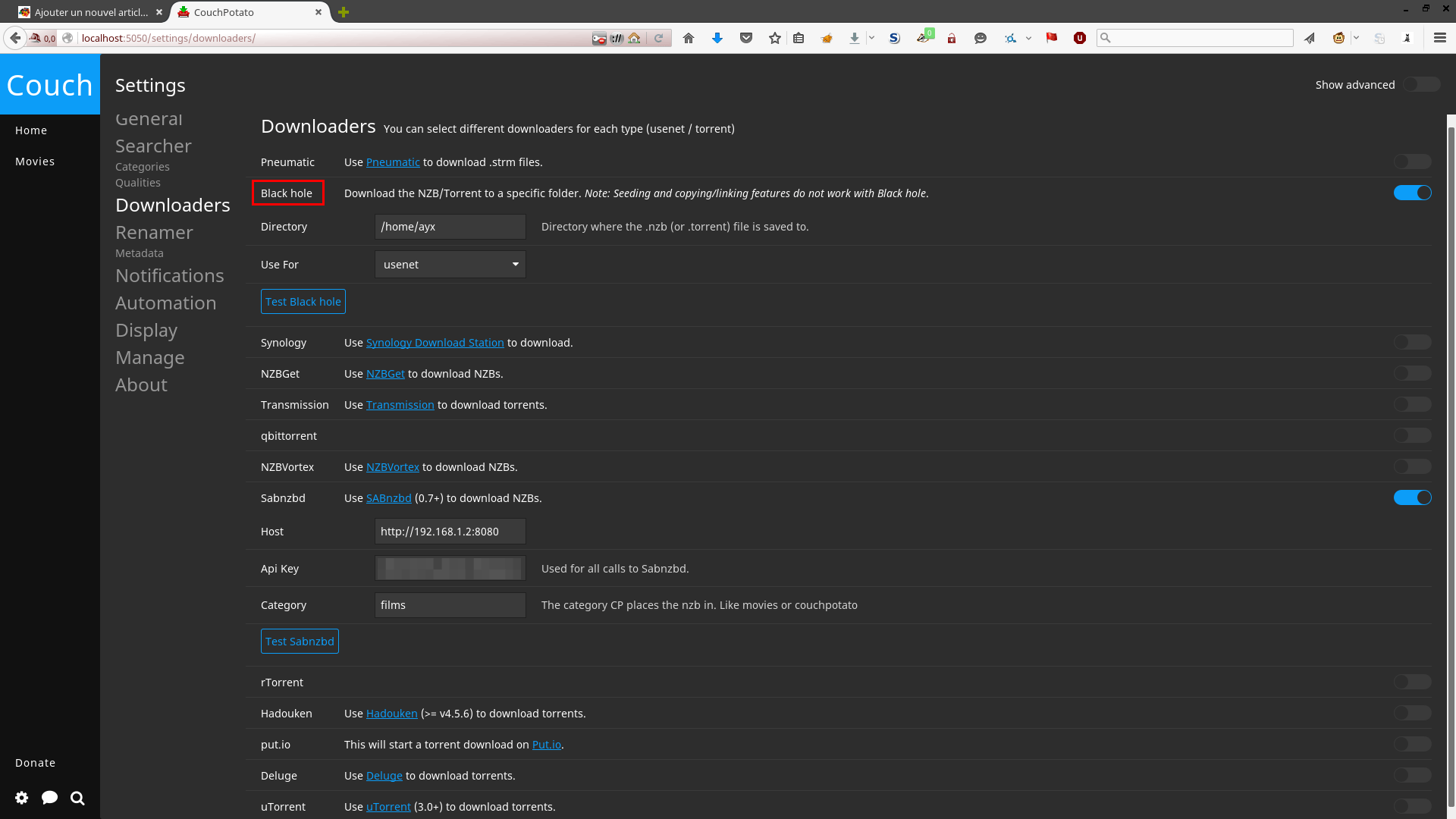Click the Test Black hole button
This screenshot has width=1456, height=819.
(303, 301)
